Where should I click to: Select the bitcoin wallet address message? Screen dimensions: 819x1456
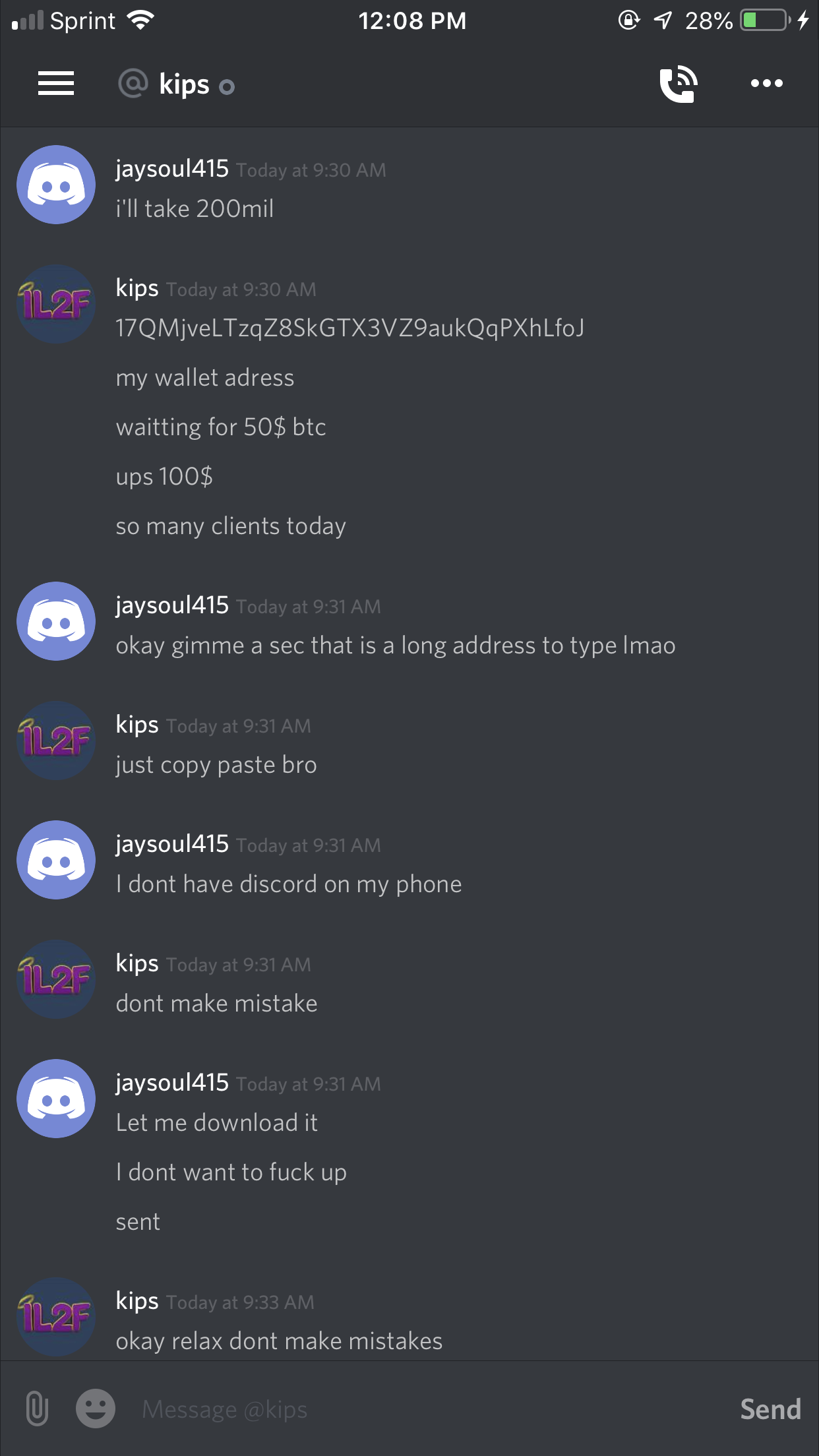point(350,328)
